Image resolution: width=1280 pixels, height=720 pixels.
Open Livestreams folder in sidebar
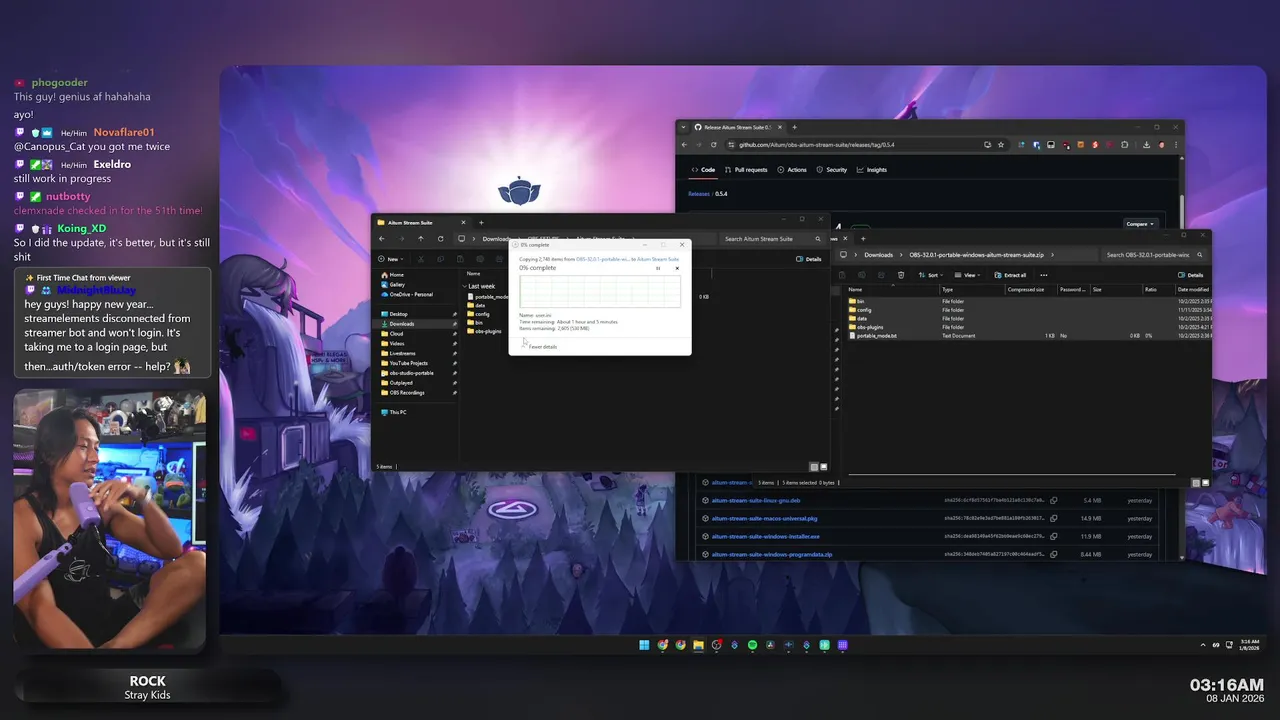tap(399, 353)
